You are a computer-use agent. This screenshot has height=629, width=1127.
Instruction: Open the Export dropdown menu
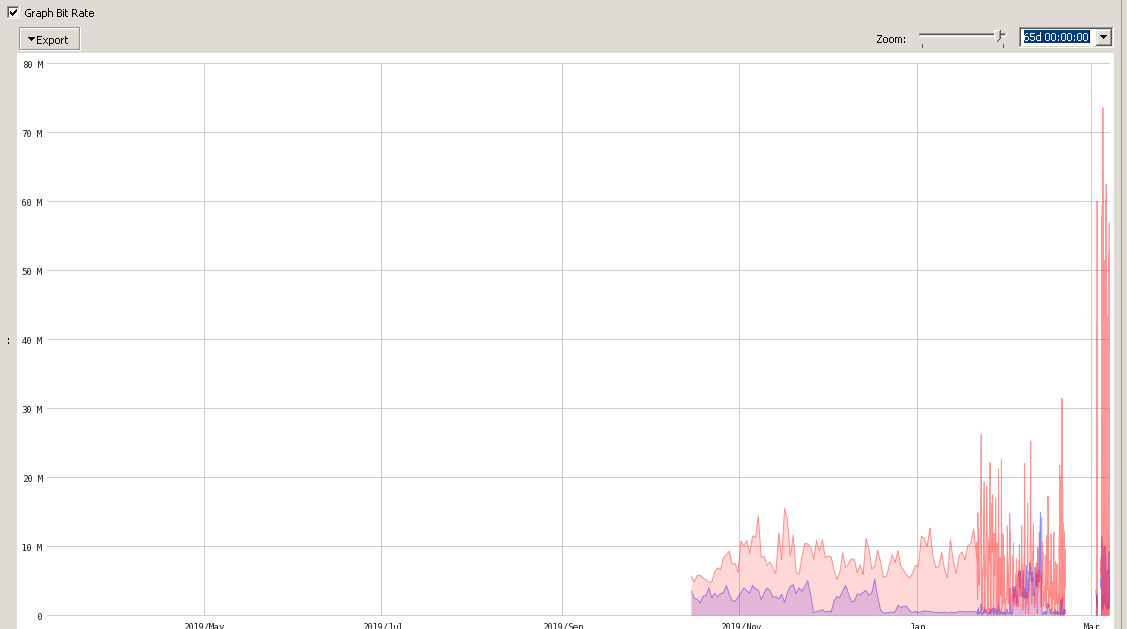[x=48, y=39]
